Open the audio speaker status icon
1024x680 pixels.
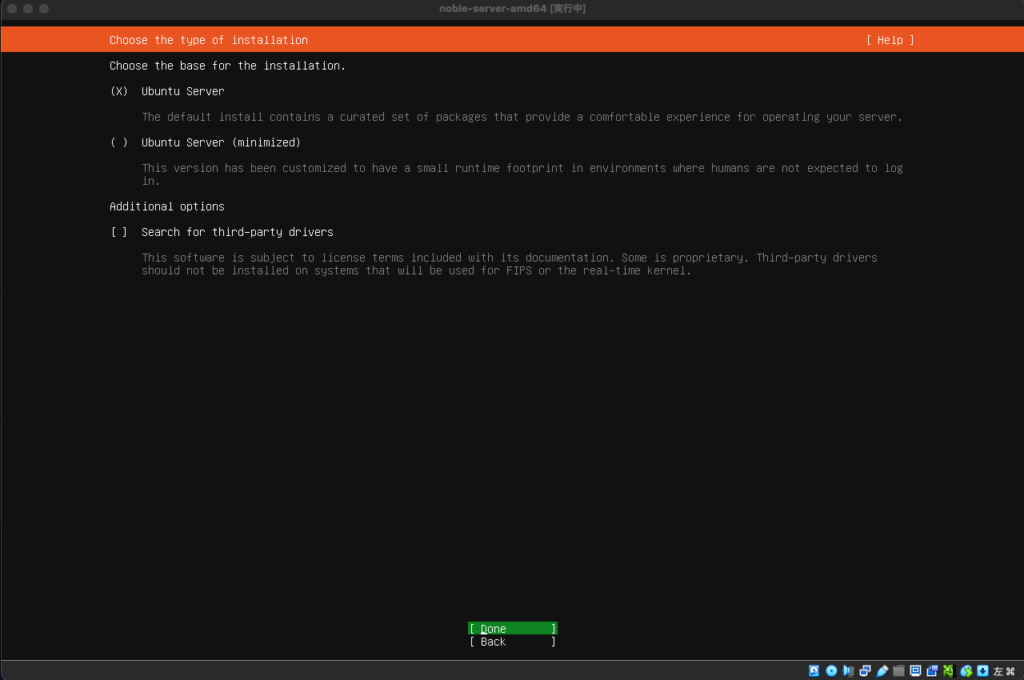tap(848, 671)
